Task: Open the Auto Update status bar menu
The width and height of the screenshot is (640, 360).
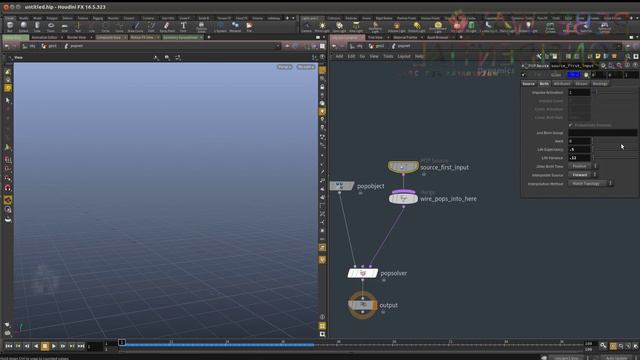Action: point(617,358)
